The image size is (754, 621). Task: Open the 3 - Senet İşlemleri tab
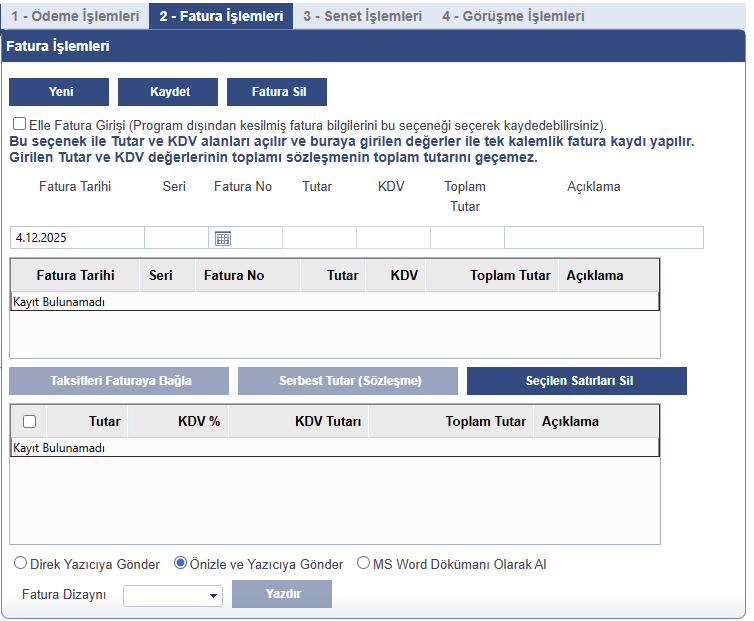[362, 16]
